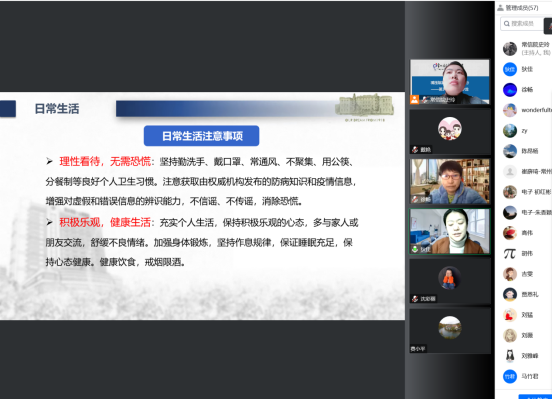
Task: Select the bottom video tile with landscape avatar
Action: point(450,331)
